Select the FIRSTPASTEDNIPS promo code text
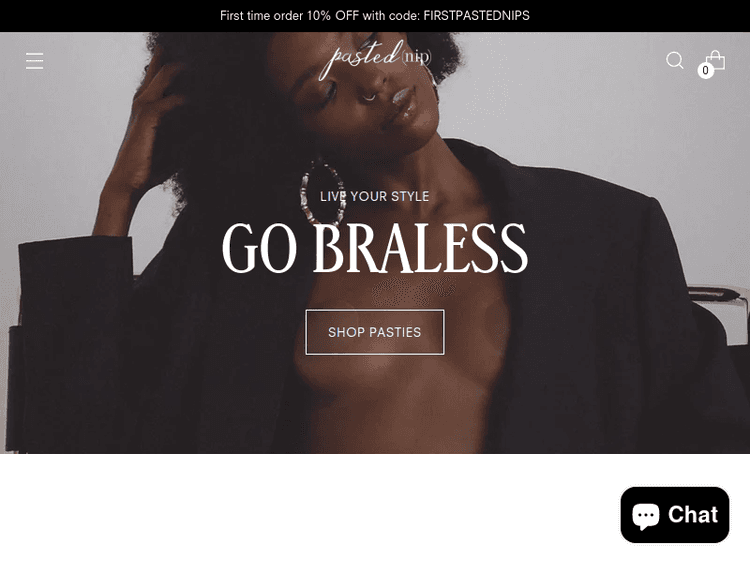The width and height of the screenshot is (750, 563). tap(476, 16)
